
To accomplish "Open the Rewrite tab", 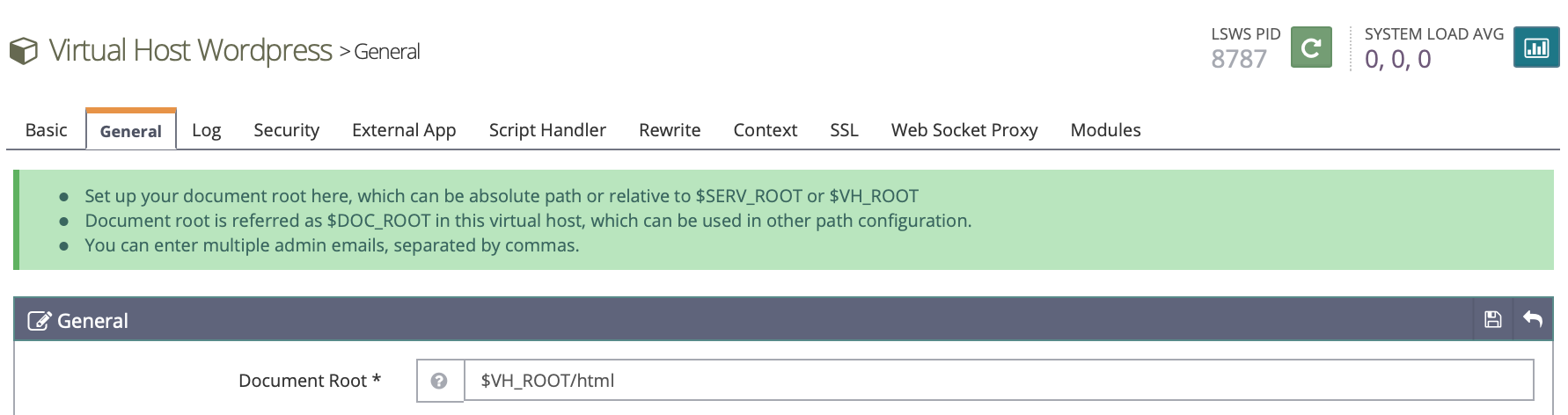I will [670, 130].
